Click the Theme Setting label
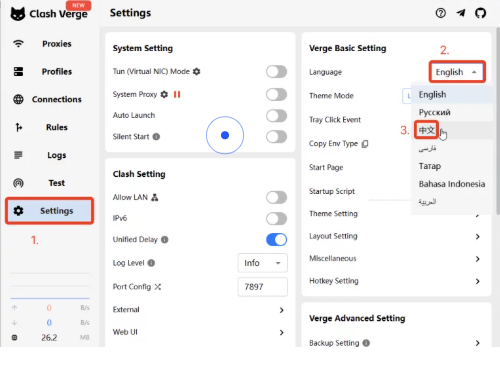The height and width of the screenshot is (365, 500). pyautogui.click(x=333, y=214)
